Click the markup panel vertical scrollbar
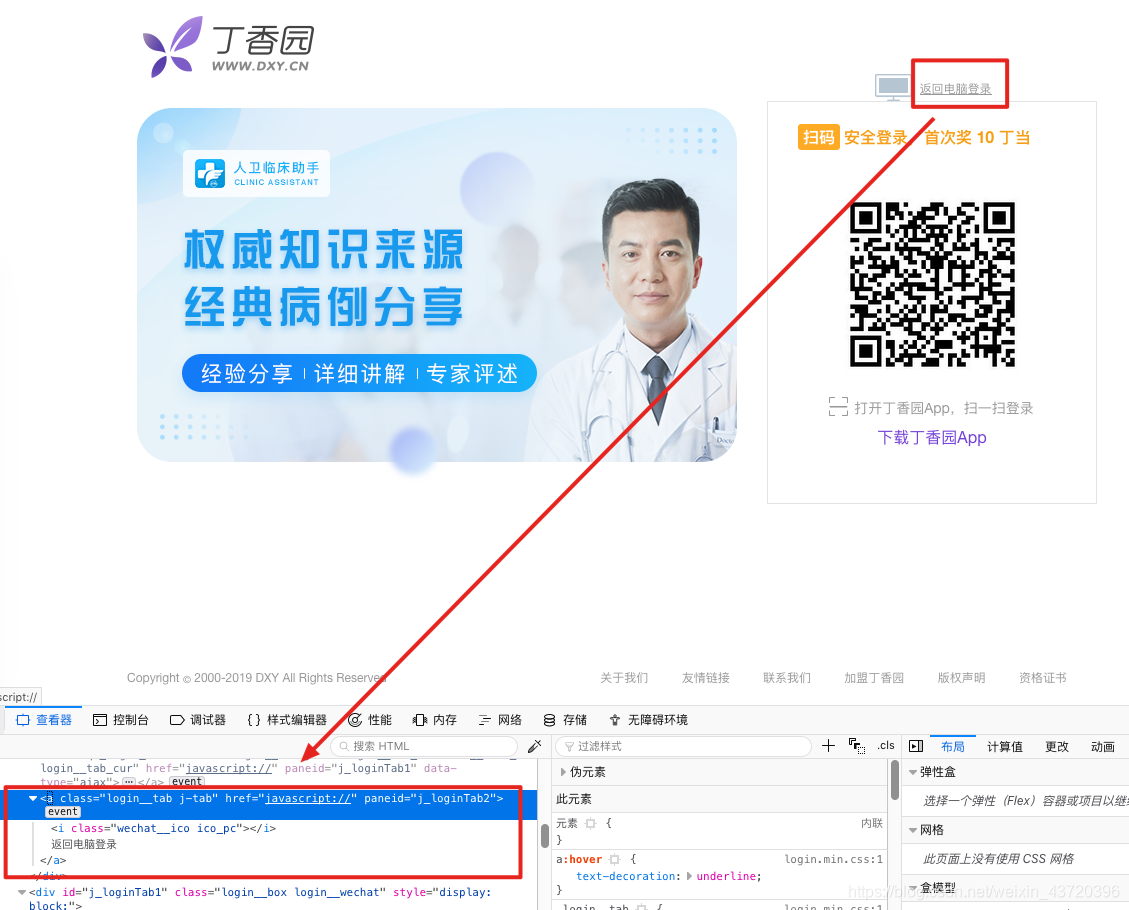The height and width of the screenshot is (910, 1129). point(544,834)
